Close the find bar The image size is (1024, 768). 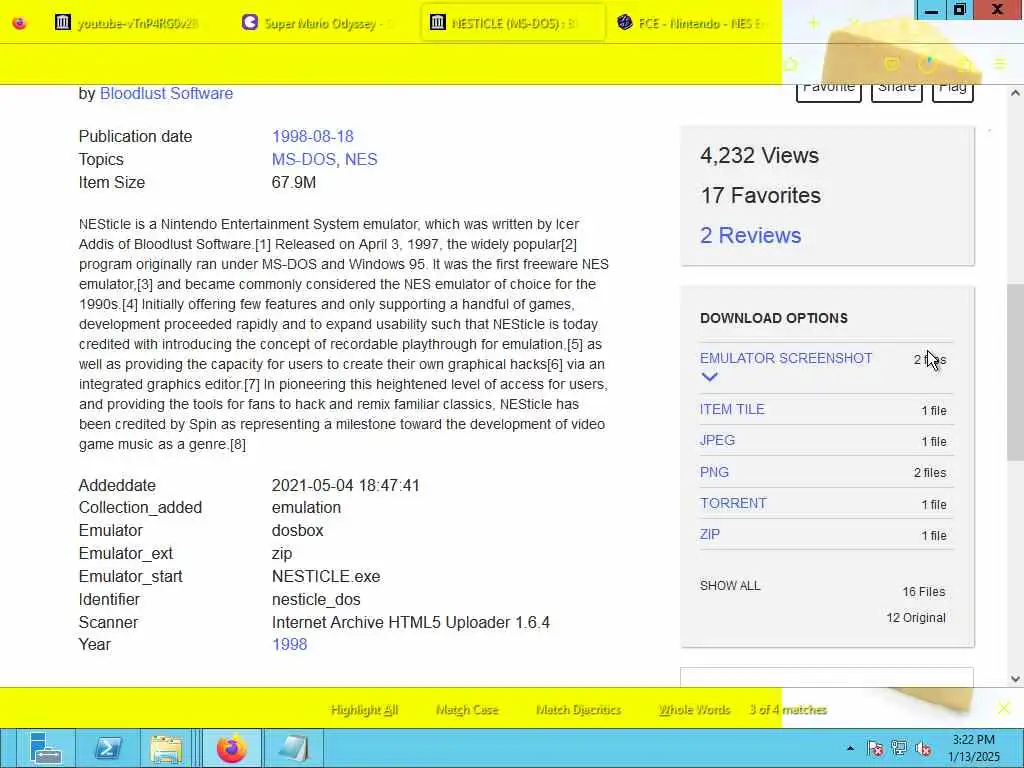pos(1004,708)
